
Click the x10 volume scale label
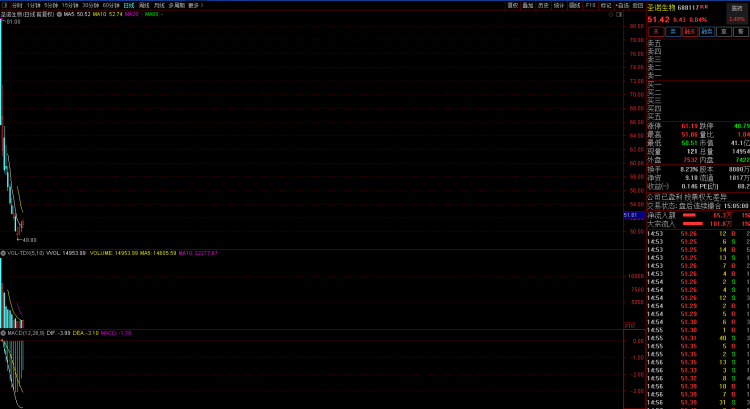tap(629, 326)
